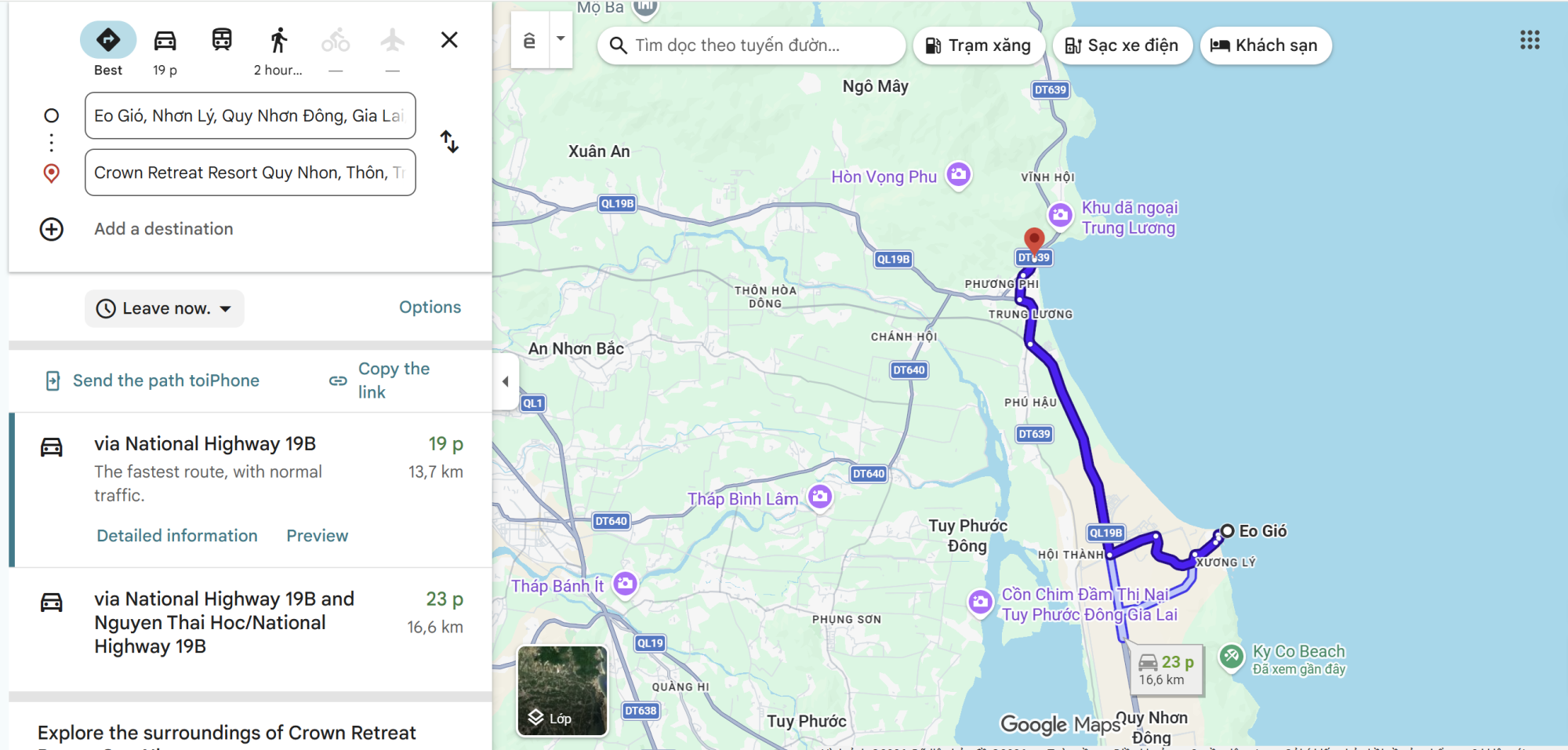Open Cồn Chim Đầm Thị Nại marker

tap(980, 602)
